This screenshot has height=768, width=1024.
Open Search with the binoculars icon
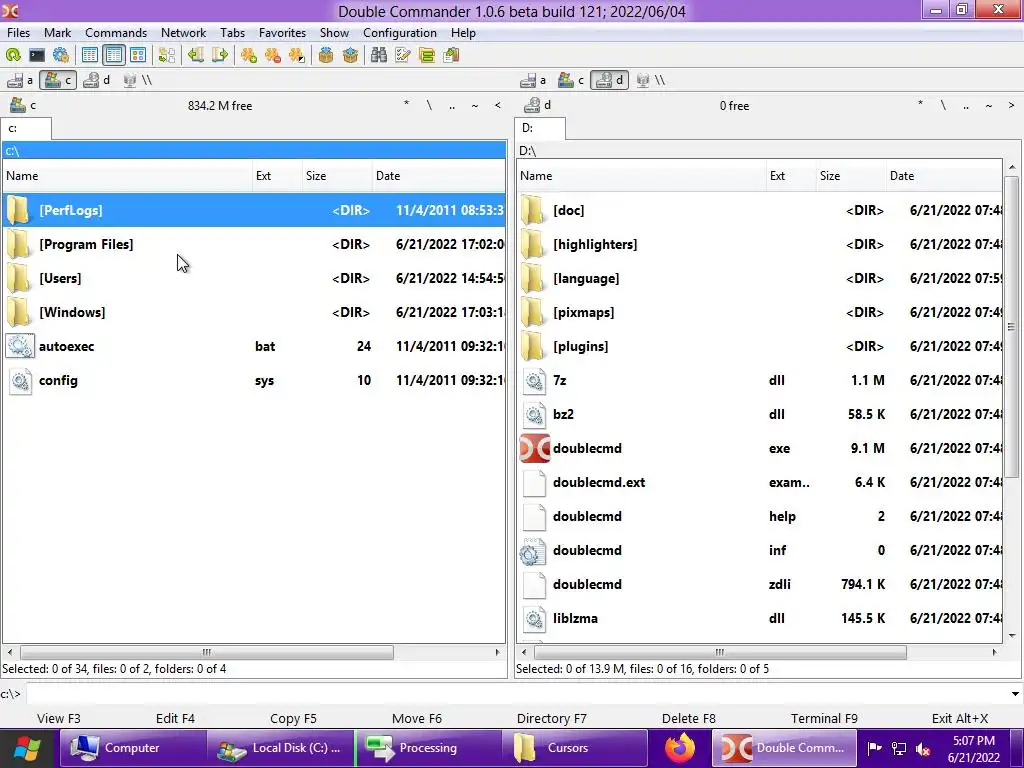tap(379, 56)
